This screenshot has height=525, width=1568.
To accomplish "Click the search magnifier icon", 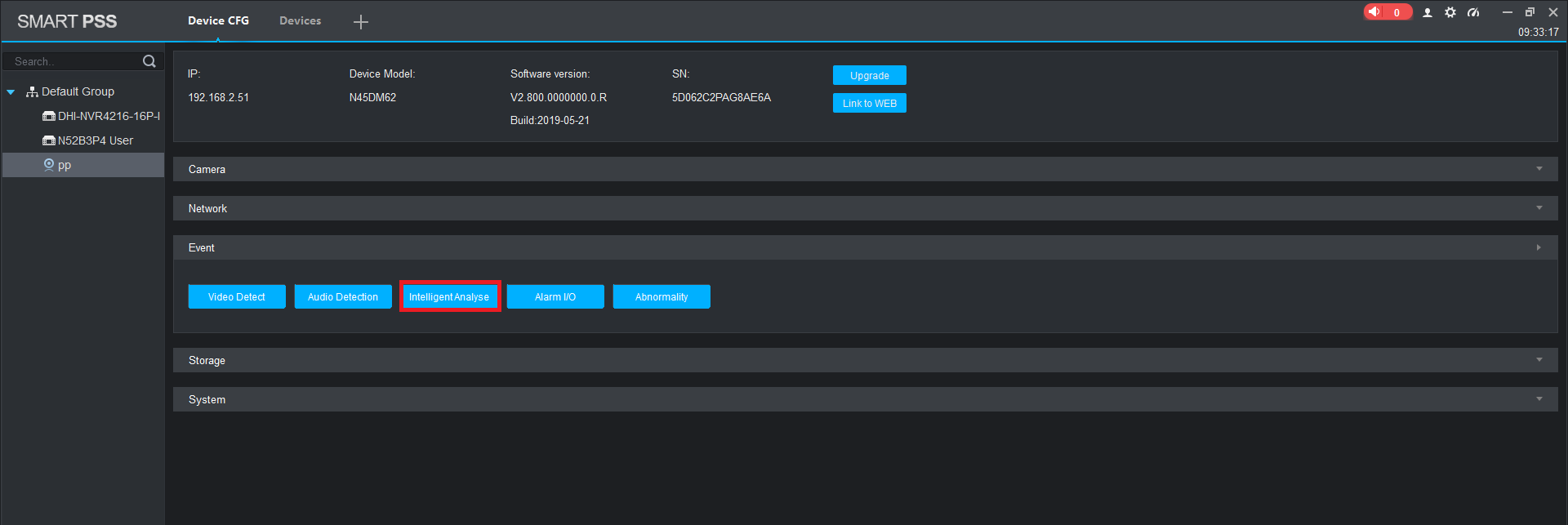I will (149, 61).
